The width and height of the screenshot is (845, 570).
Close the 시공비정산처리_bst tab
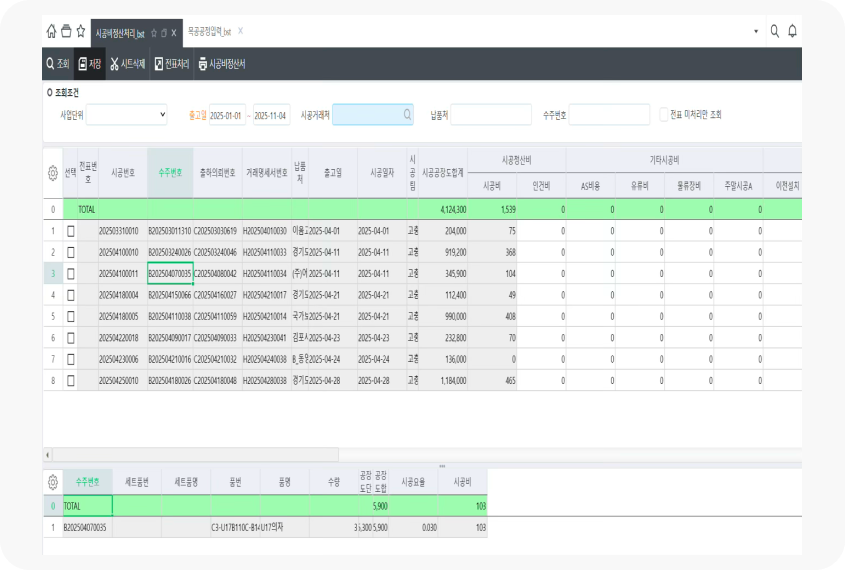[x=174, y=32]
